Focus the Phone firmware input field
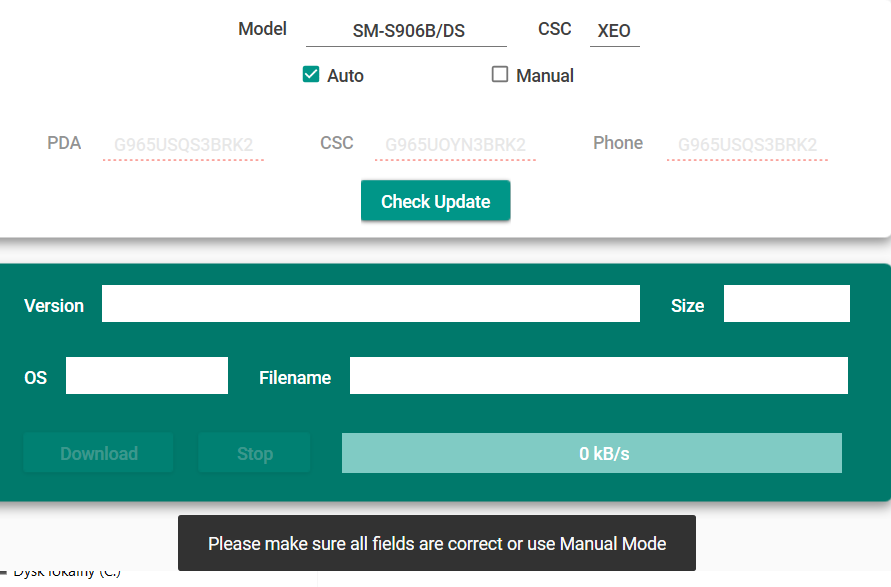This screenshot has height=587, width=891. [x=747, y=145]
